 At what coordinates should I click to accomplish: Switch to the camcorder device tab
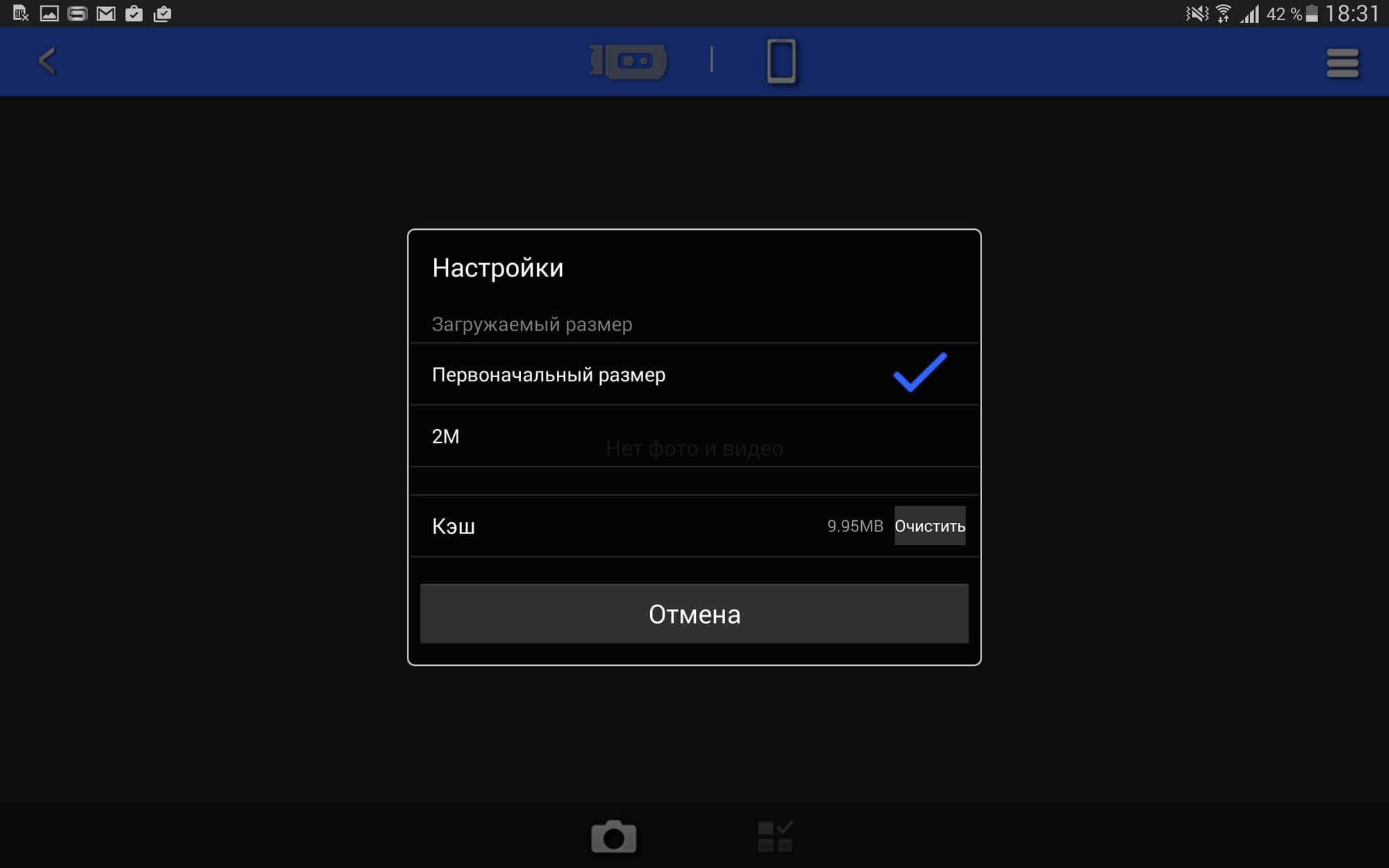[x=629, y=61]
